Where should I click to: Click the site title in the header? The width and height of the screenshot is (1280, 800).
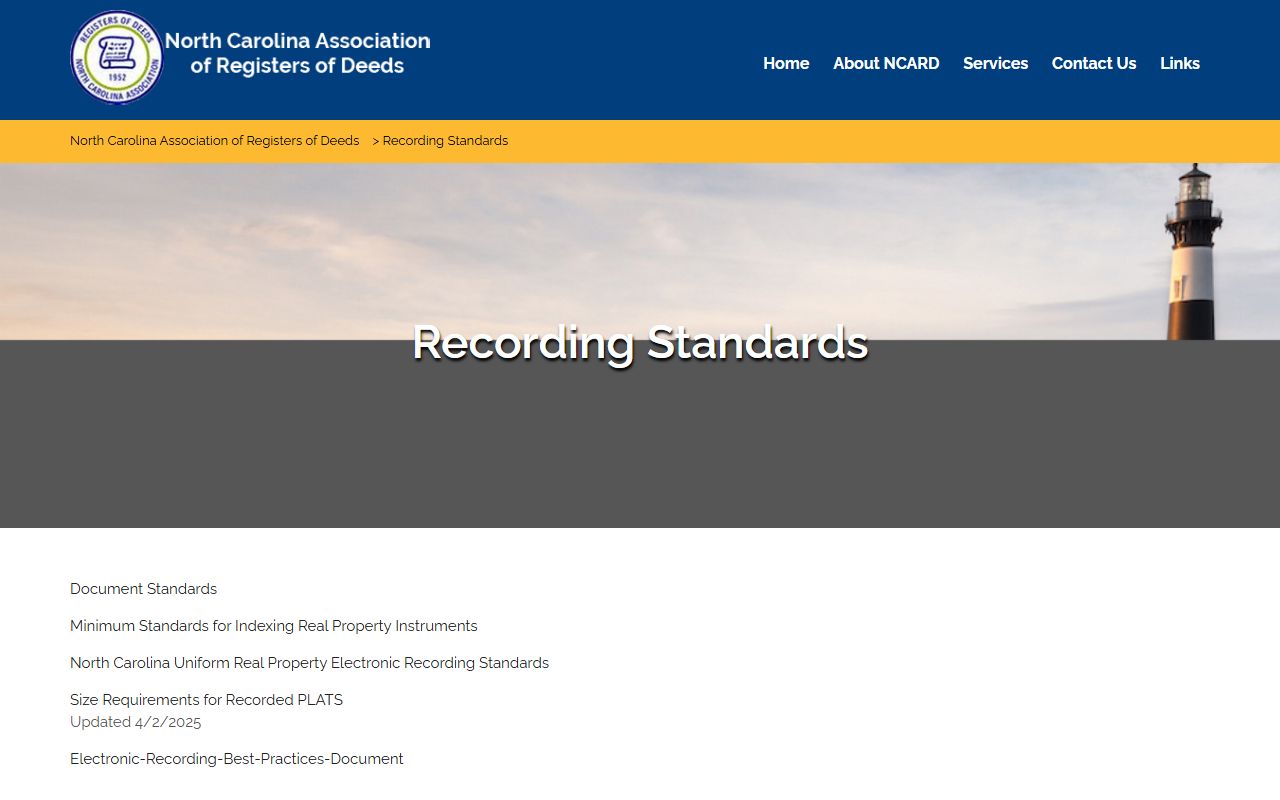tap(298, 53)
